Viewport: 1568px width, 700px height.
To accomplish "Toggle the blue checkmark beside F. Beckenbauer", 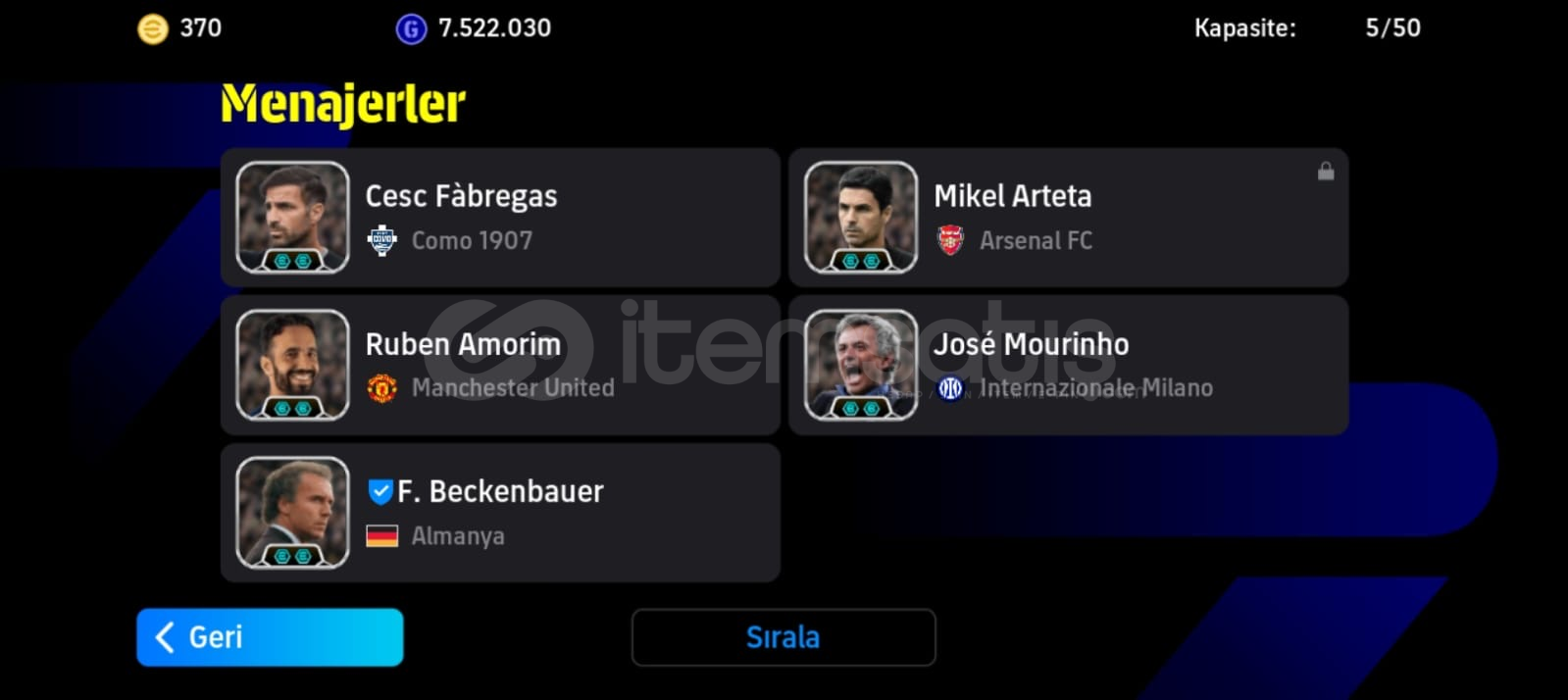I will tap(379, 491).
